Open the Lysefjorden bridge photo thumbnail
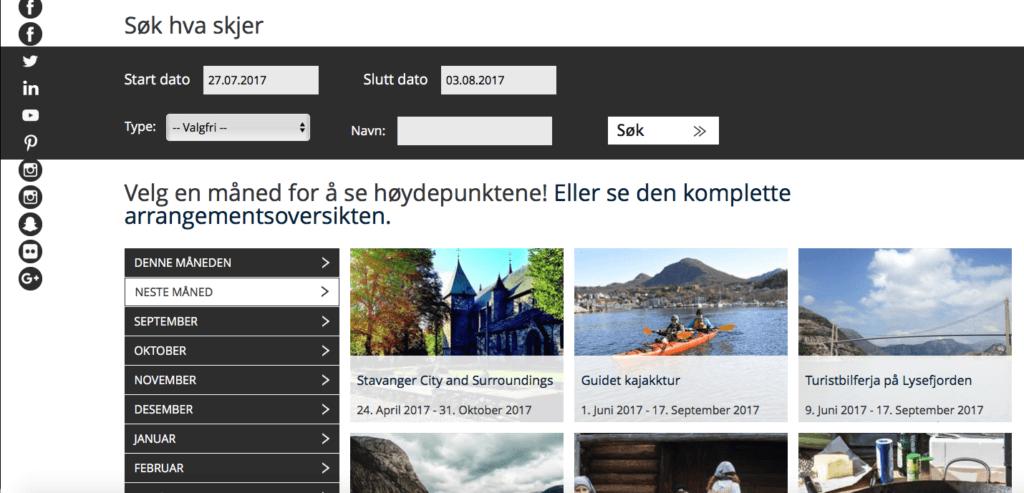The height and width of the screenshot is (493, 1024). [904, 302]
